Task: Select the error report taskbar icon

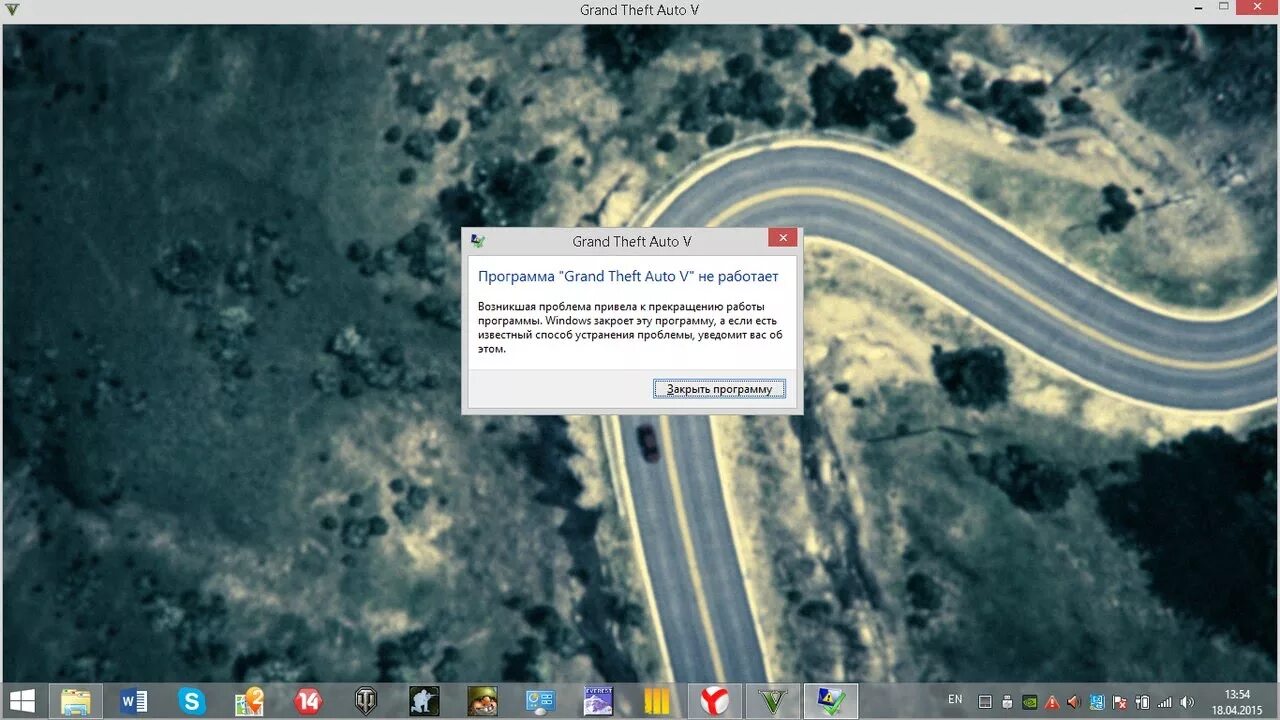Action: (x=832, y=702)
